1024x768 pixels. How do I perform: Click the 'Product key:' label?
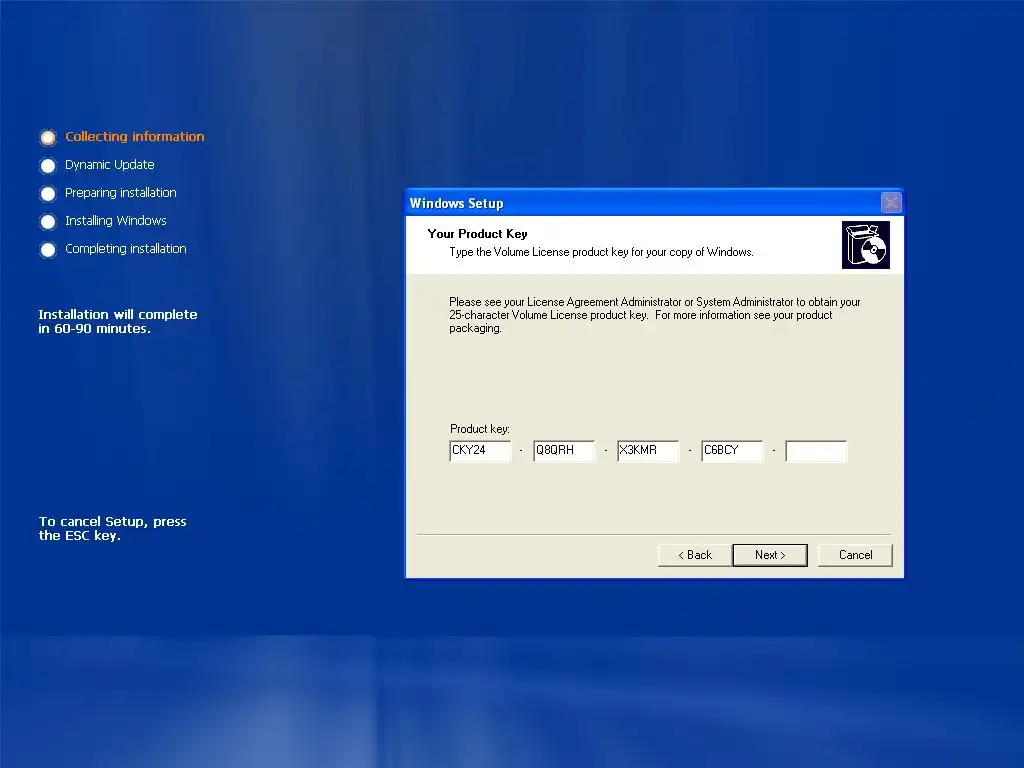pos(480,429)
